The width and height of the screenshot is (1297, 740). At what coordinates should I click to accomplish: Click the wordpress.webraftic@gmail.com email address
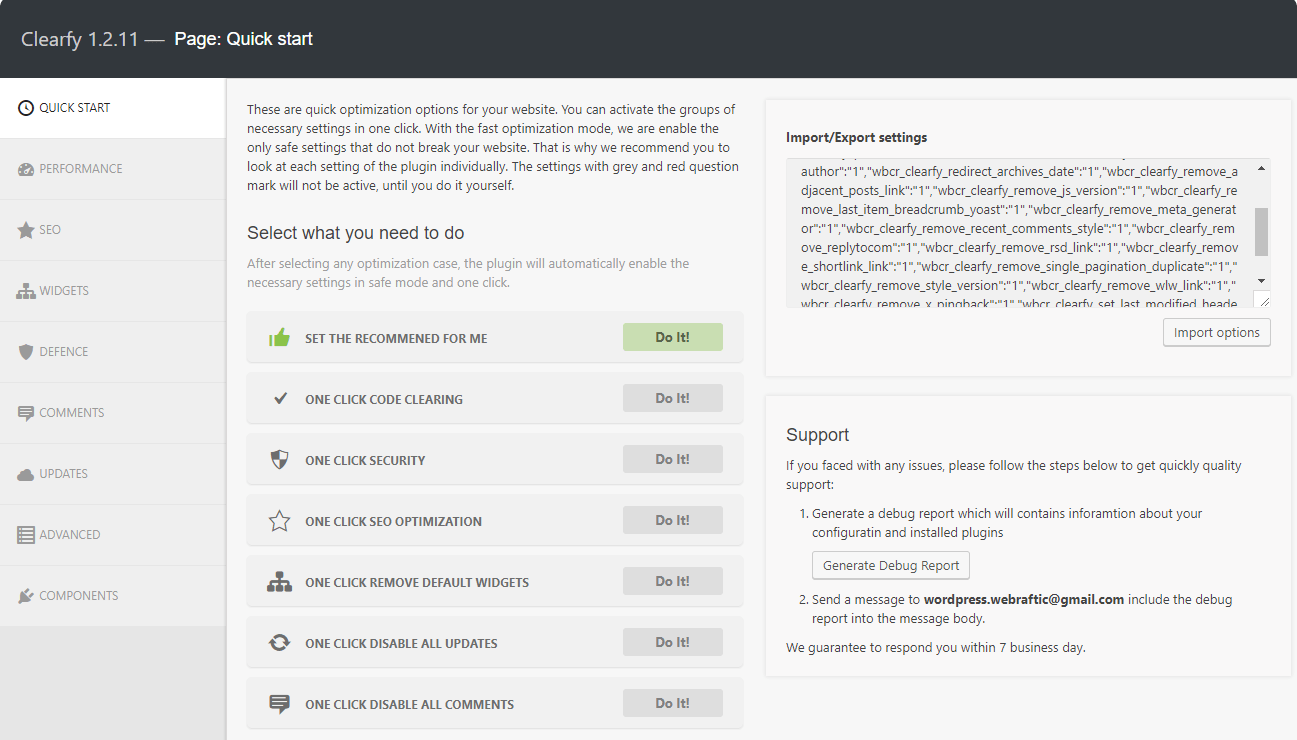[1024, 600]
